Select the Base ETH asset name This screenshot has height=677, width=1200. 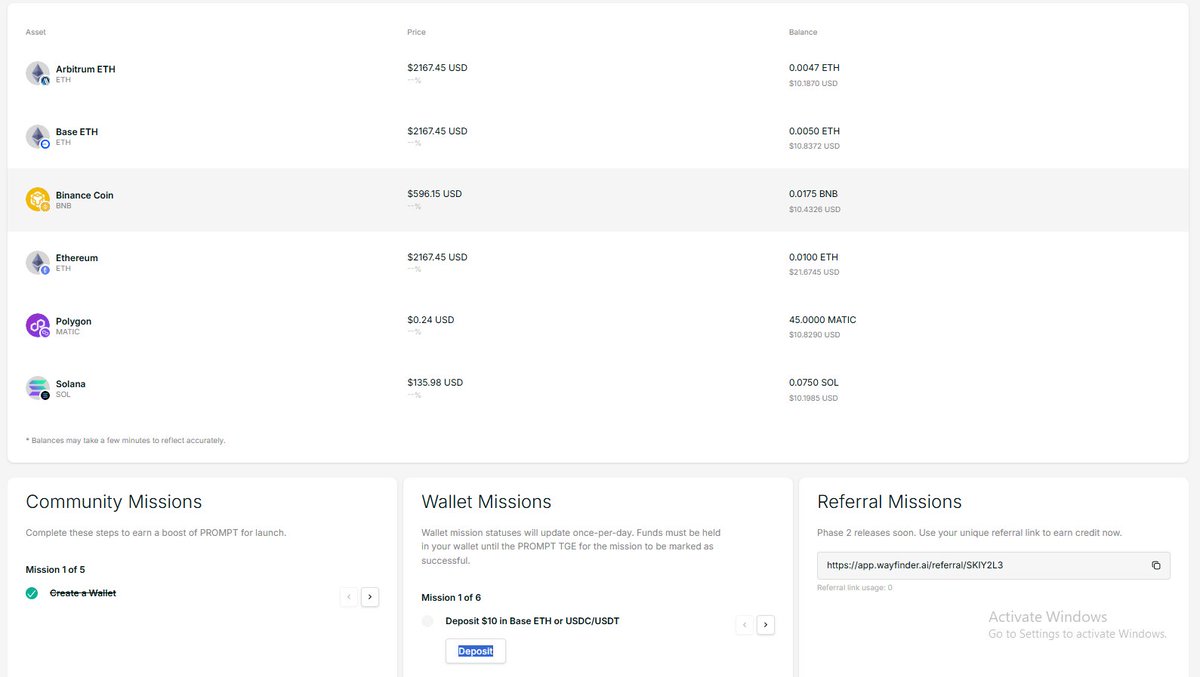[77, 132]
